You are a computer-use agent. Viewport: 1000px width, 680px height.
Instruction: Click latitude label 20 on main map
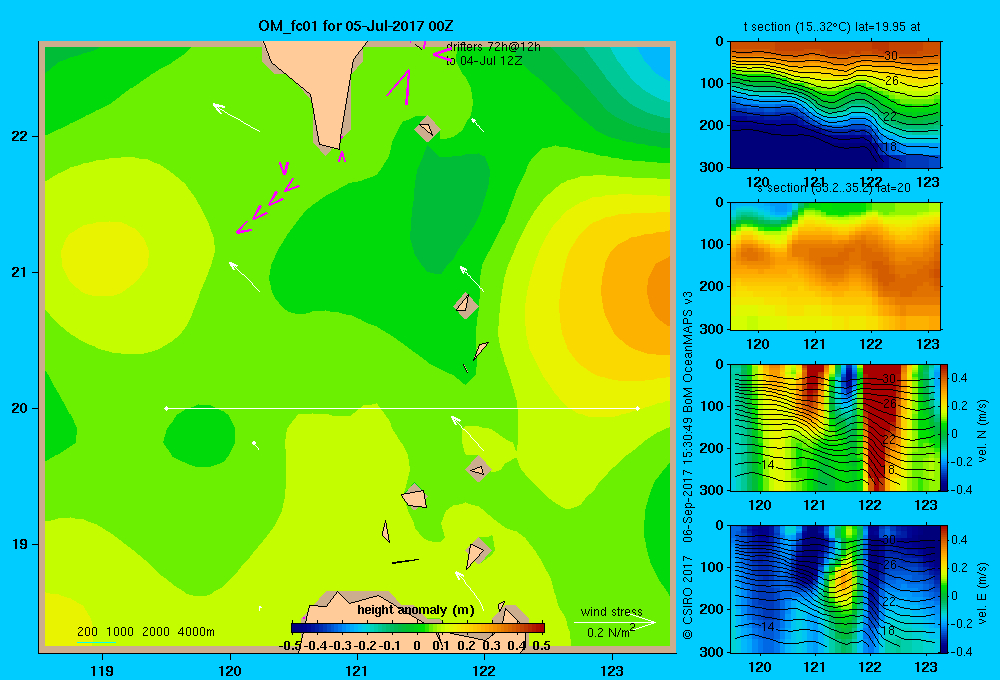(x=20, y=408)
